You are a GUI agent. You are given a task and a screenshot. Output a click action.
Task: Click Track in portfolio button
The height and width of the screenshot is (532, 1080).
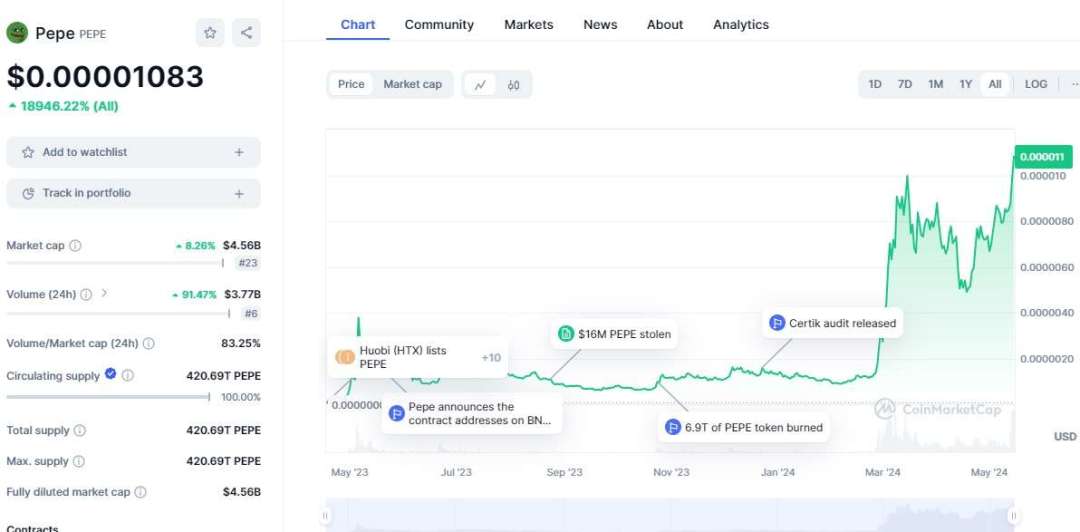(x=133, y=193)
